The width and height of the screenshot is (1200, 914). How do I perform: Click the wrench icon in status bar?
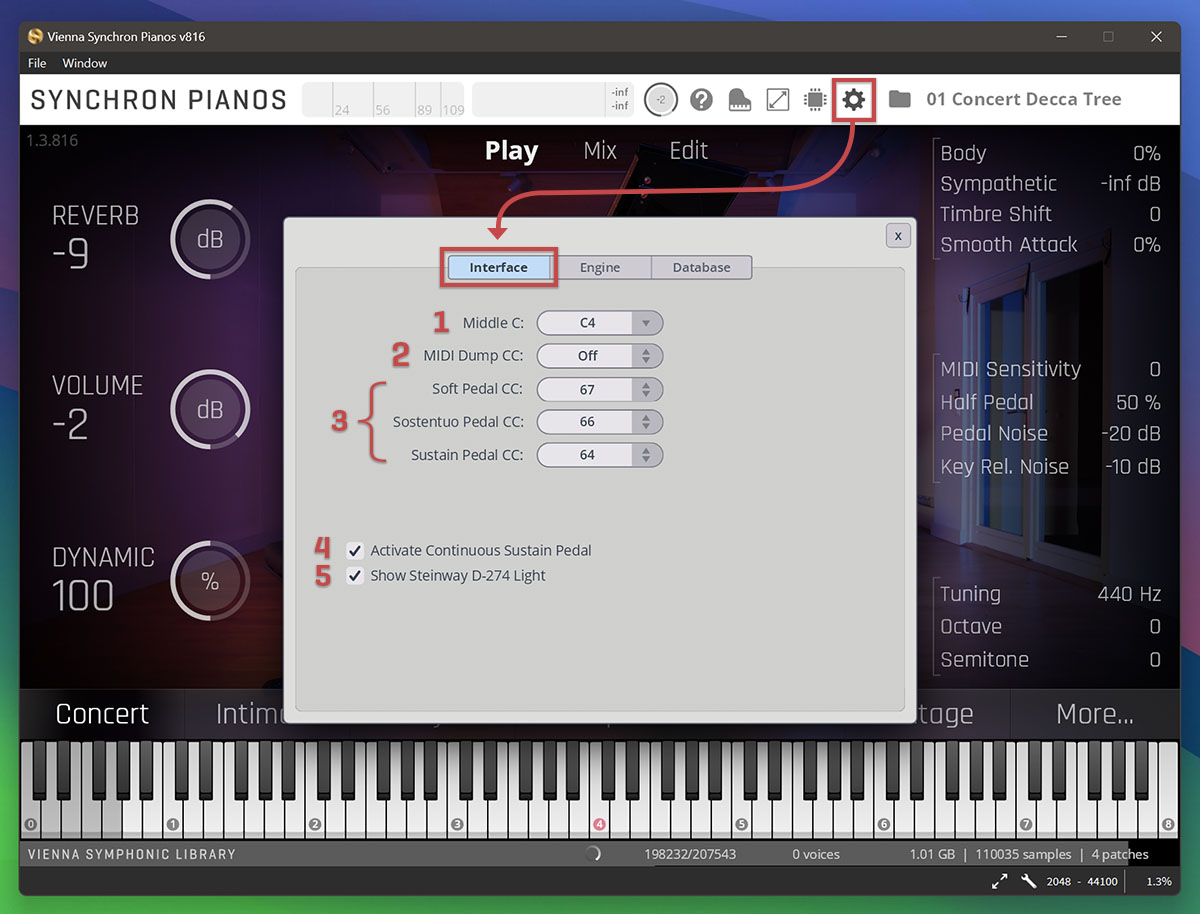point(1028,881)
